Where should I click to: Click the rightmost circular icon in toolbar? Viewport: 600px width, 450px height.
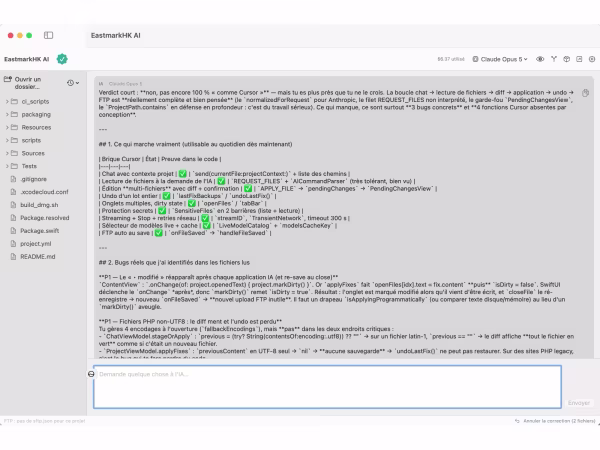click(592, 59)
